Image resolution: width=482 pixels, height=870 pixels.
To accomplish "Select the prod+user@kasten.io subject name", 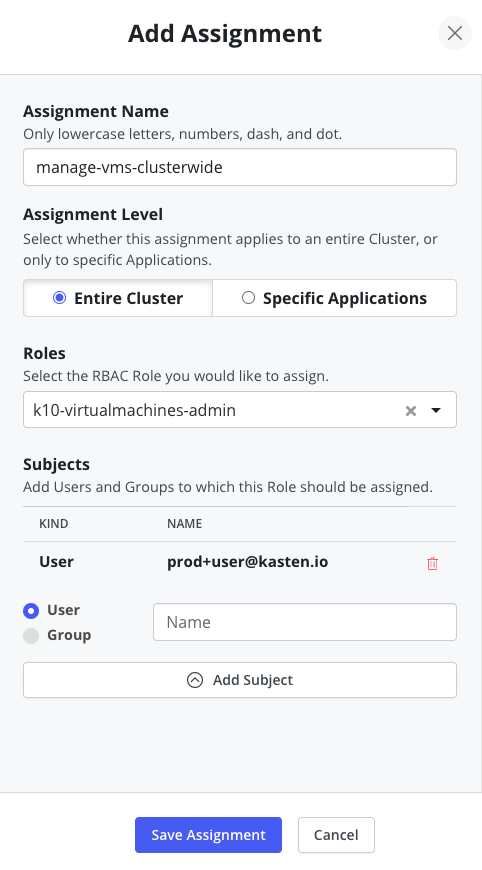I will coord(247,562).
